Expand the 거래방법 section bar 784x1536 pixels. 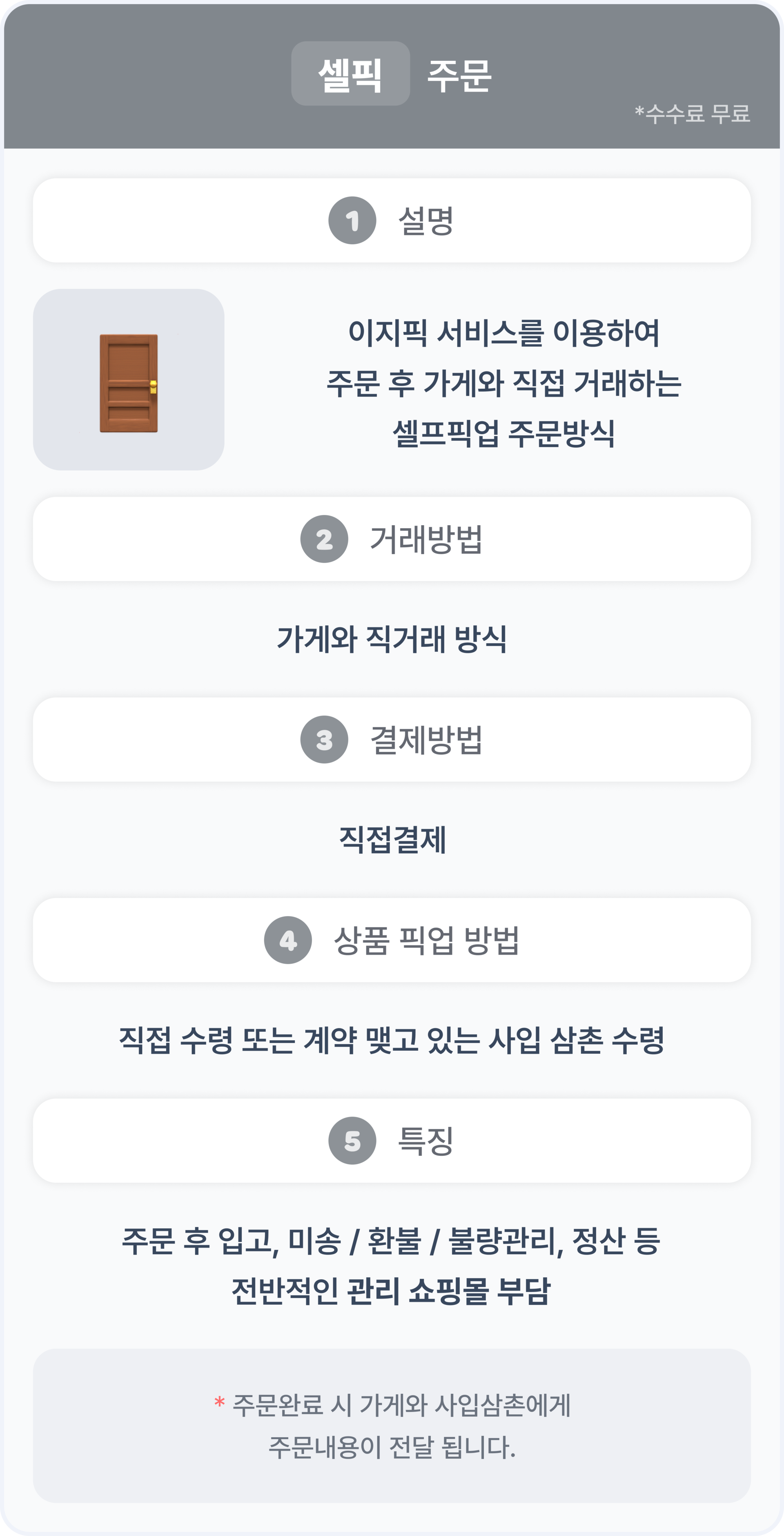tap(392, 539)
